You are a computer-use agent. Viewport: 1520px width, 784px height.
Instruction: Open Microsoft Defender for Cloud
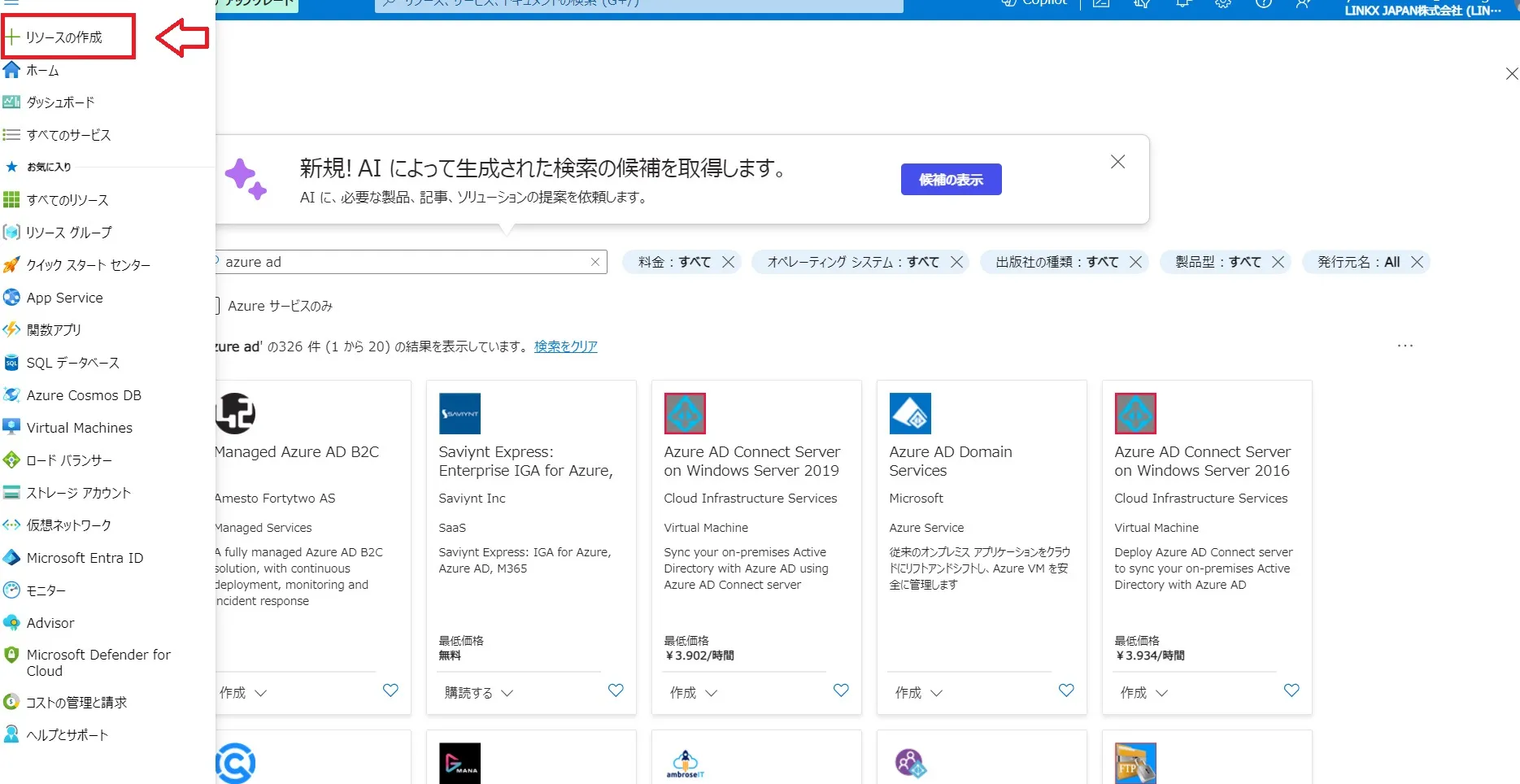tap(98, 663)
